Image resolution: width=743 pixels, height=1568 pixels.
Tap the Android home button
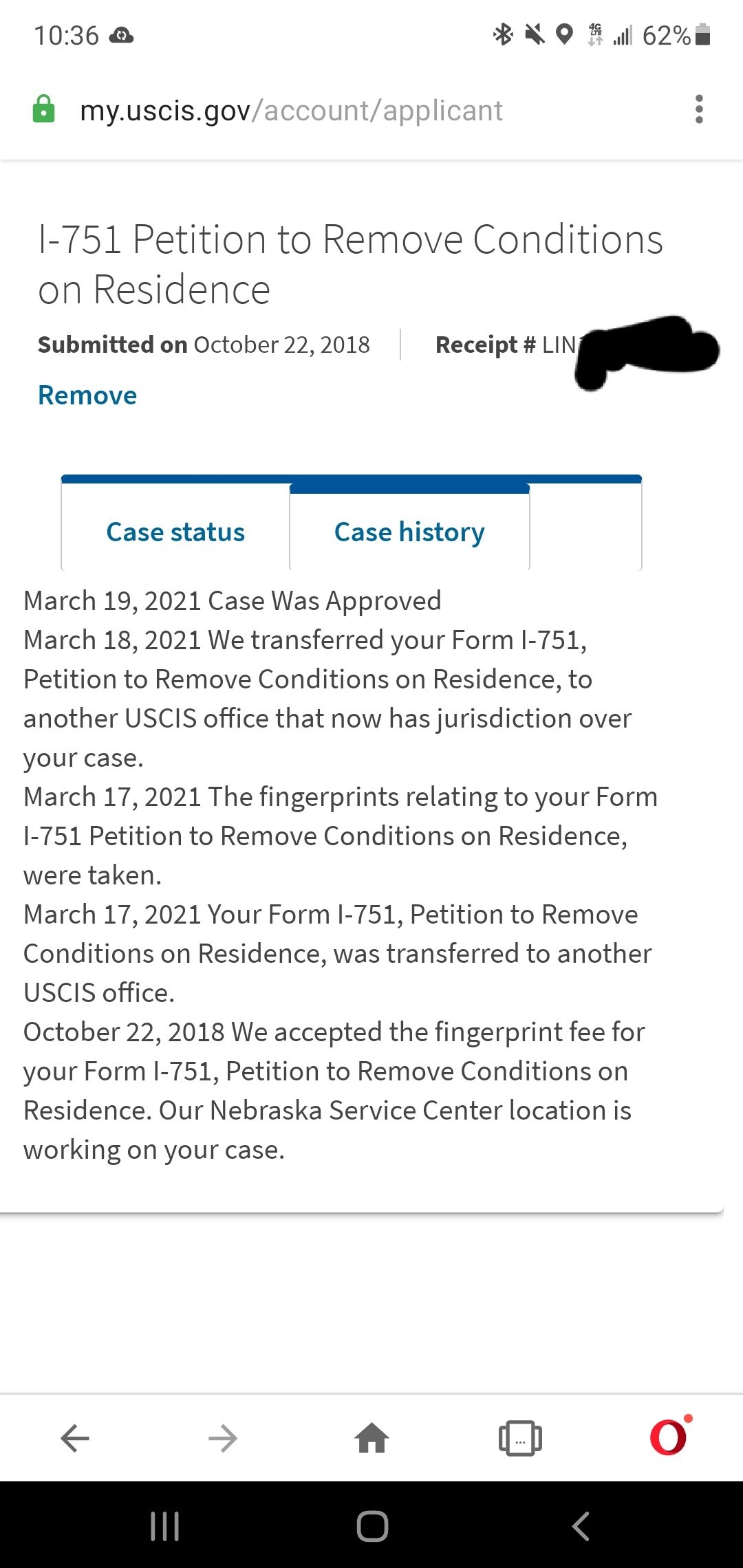tap(372, 1526)
